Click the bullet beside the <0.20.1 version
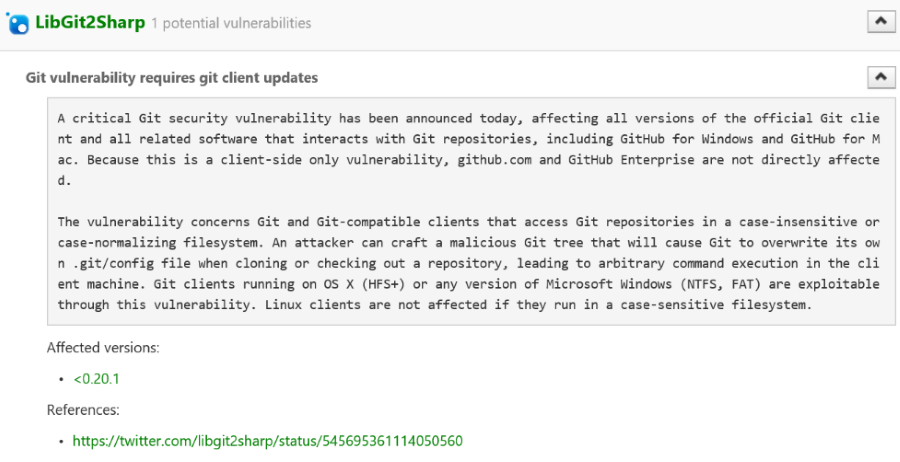 click(62, 380)
